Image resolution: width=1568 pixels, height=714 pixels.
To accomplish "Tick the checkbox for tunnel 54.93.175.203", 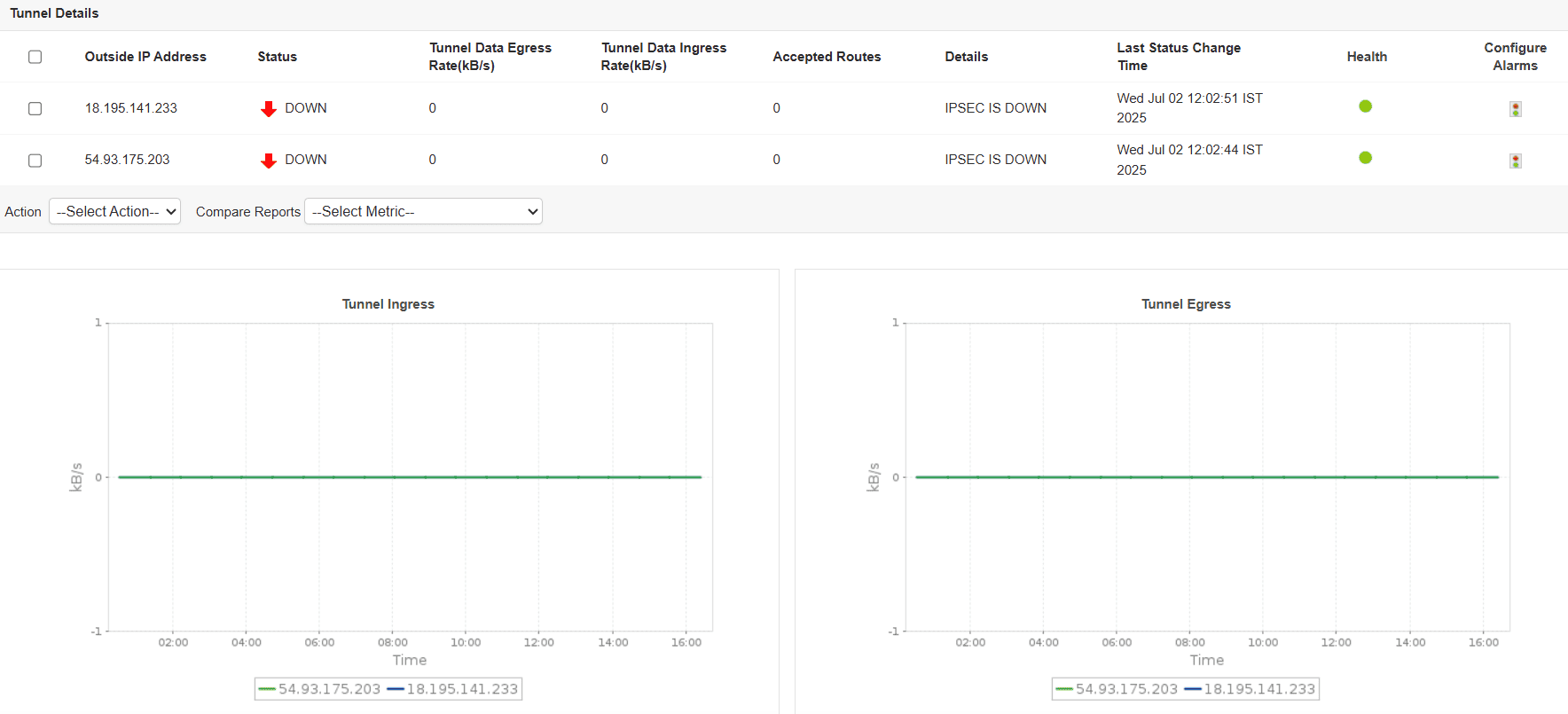I will [x=35, y=161].
